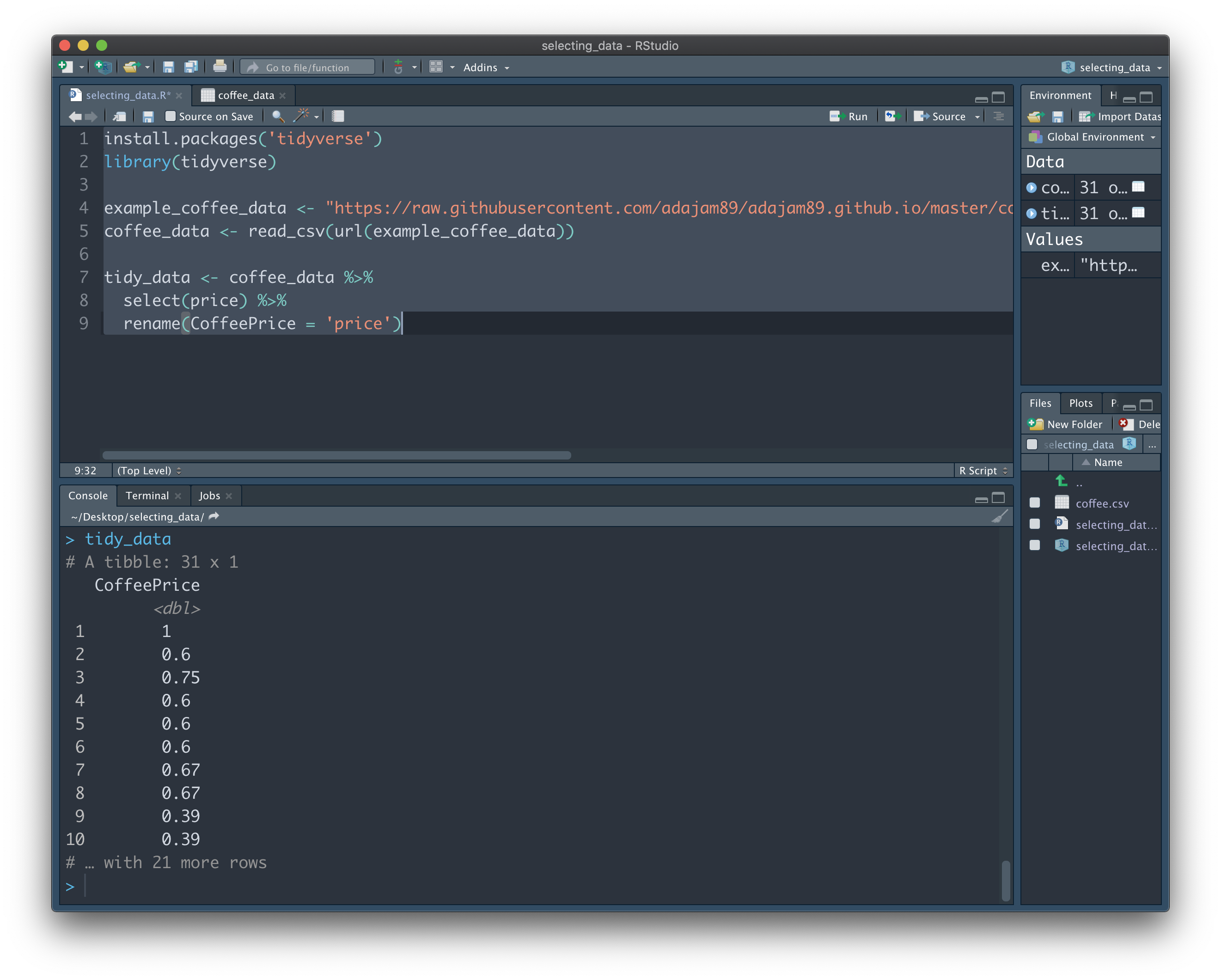This screenshot has width=1221, height=980.
Task: Click the code tools magic wand icon
Action: pyautogui.click(x=301, y=116)
